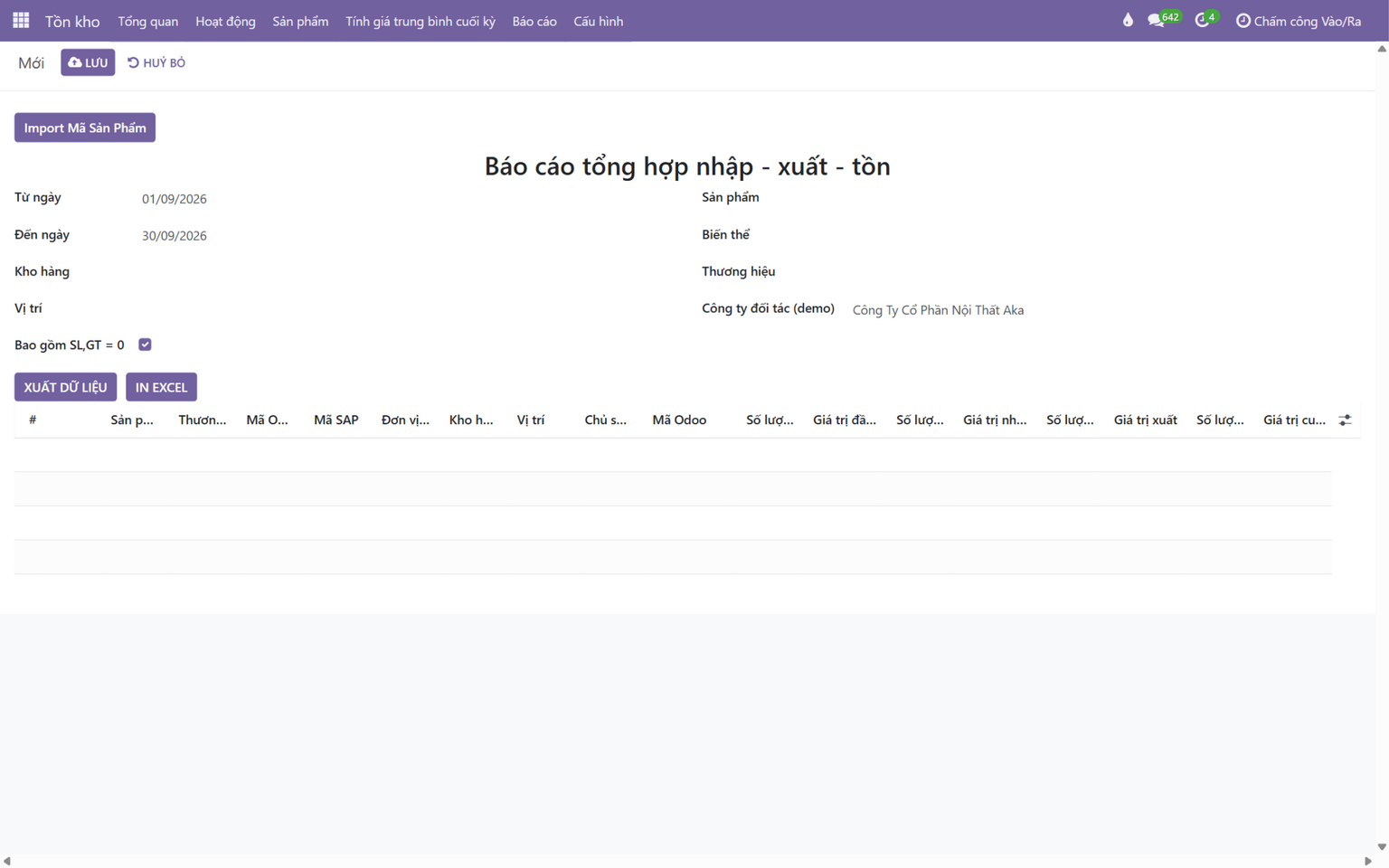
Task: Open the activities clock icon with badge 4
Action: [x=1206, y=20]
